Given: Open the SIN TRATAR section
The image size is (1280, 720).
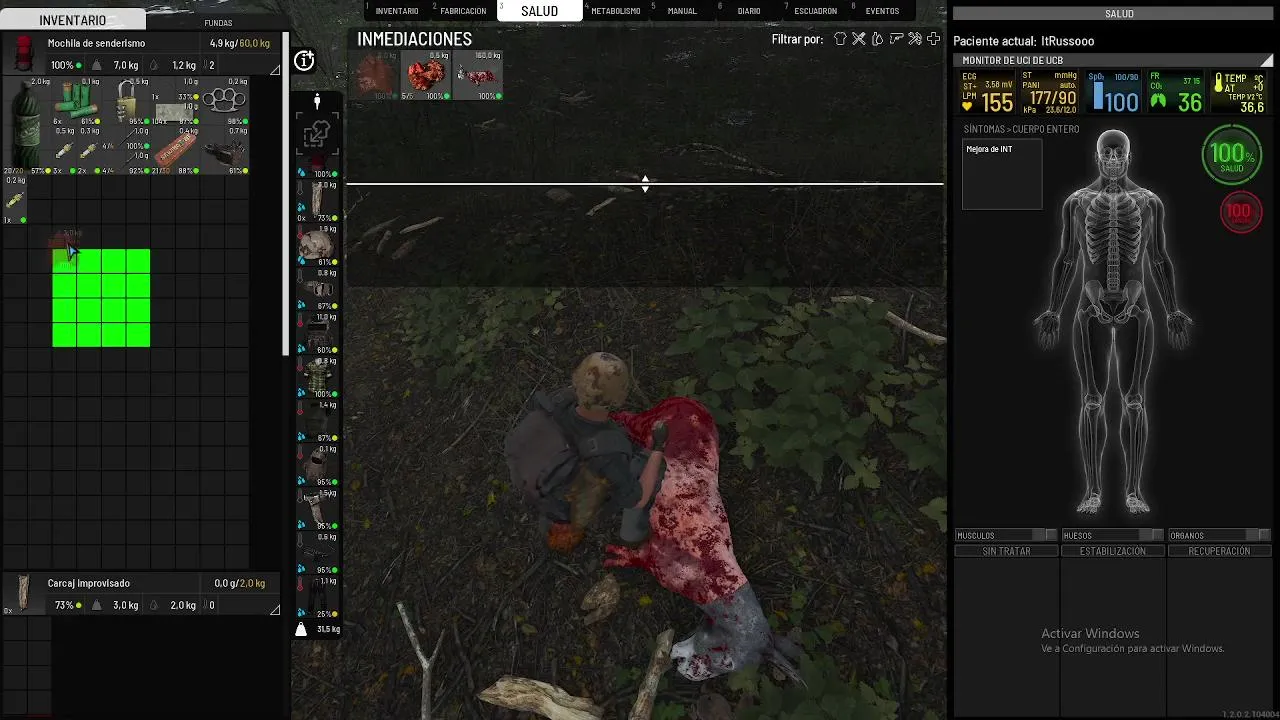Looking at the screenshot, I should (x=1005, y=551).
